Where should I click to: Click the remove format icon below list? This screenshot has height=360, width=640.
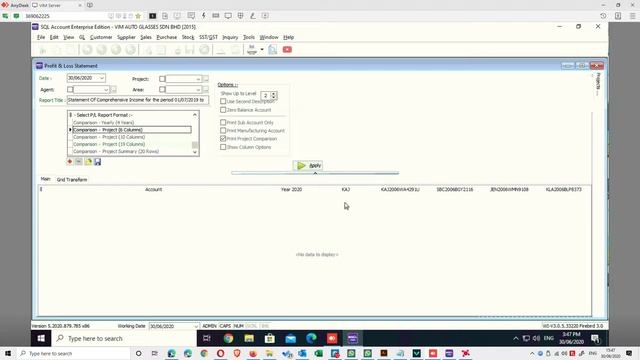(x=79, y=162)
